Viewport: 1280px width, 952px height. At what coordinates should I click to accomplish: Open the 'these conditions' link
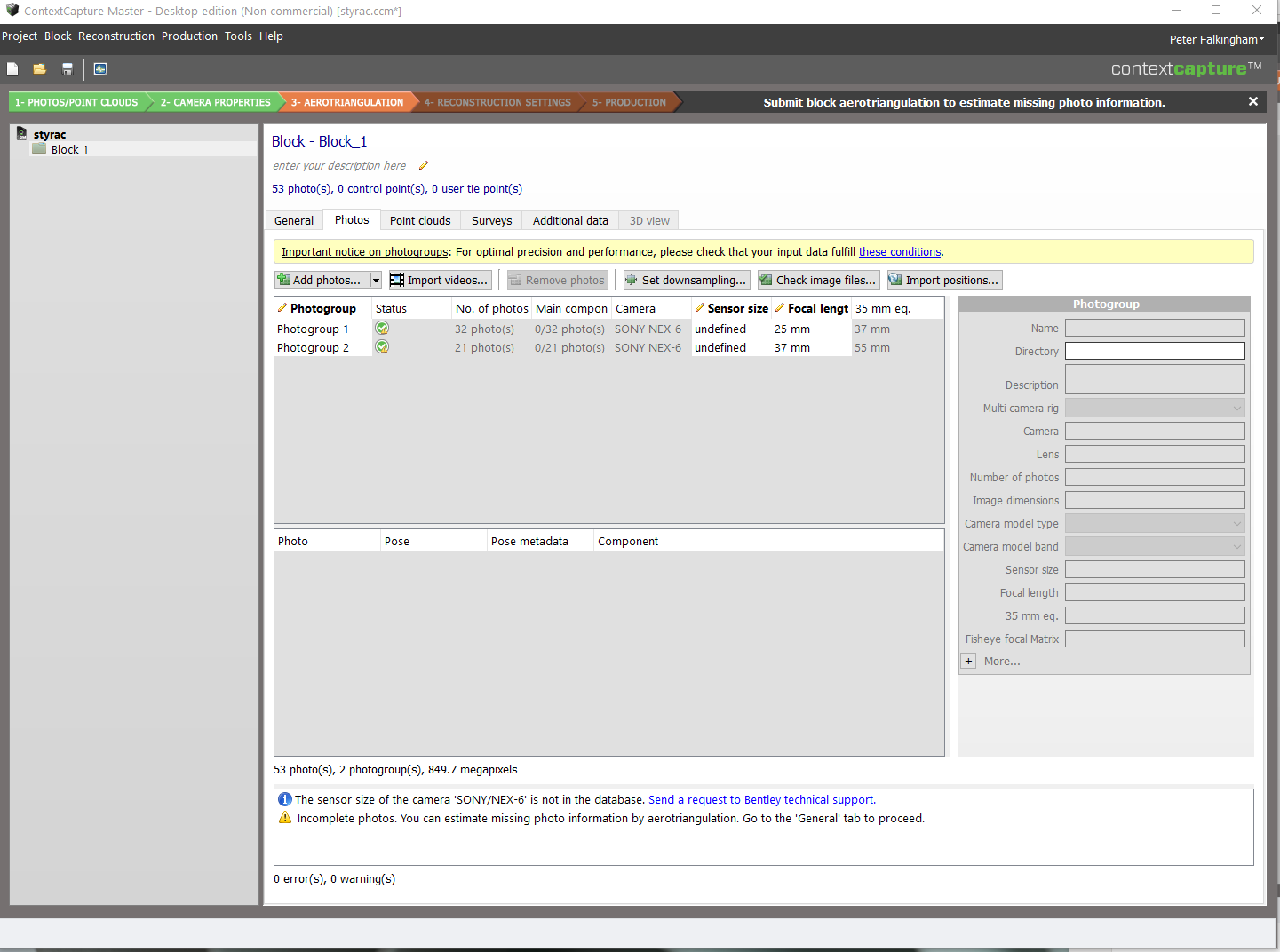(899, 252)
